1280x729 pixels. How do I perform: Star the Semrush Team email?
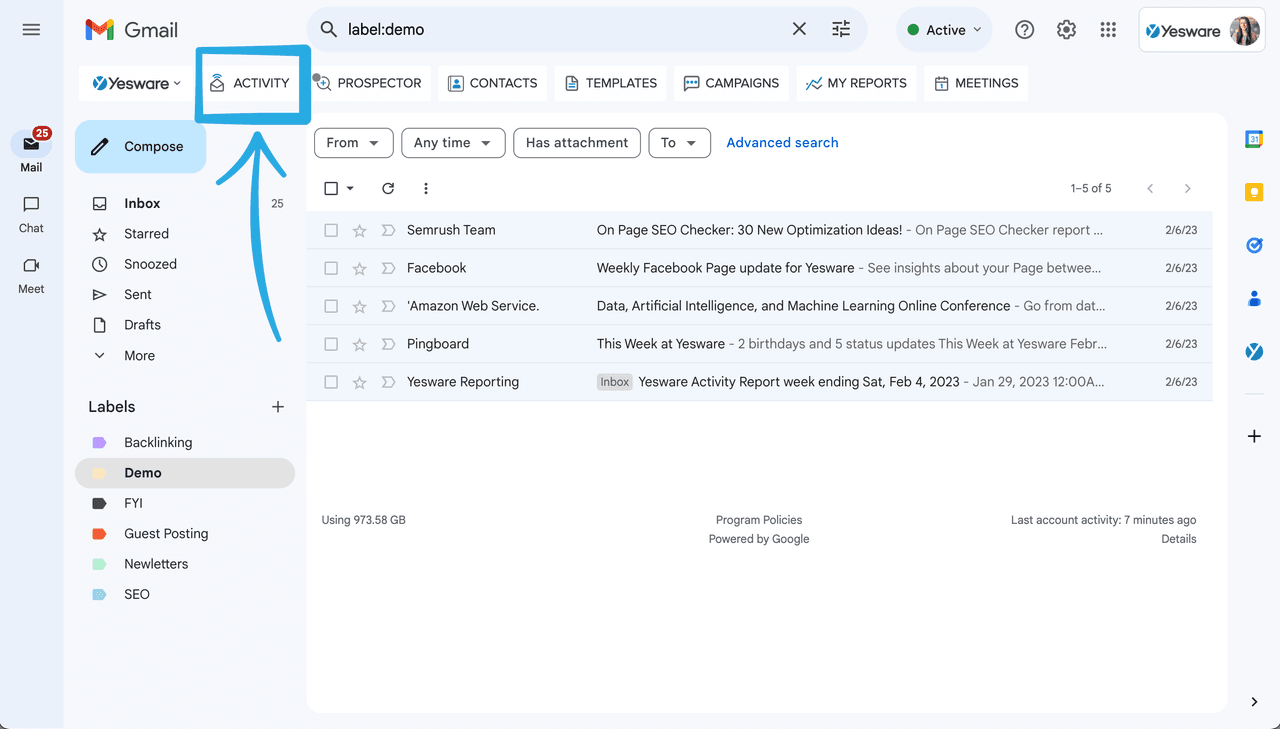point(359,230)
